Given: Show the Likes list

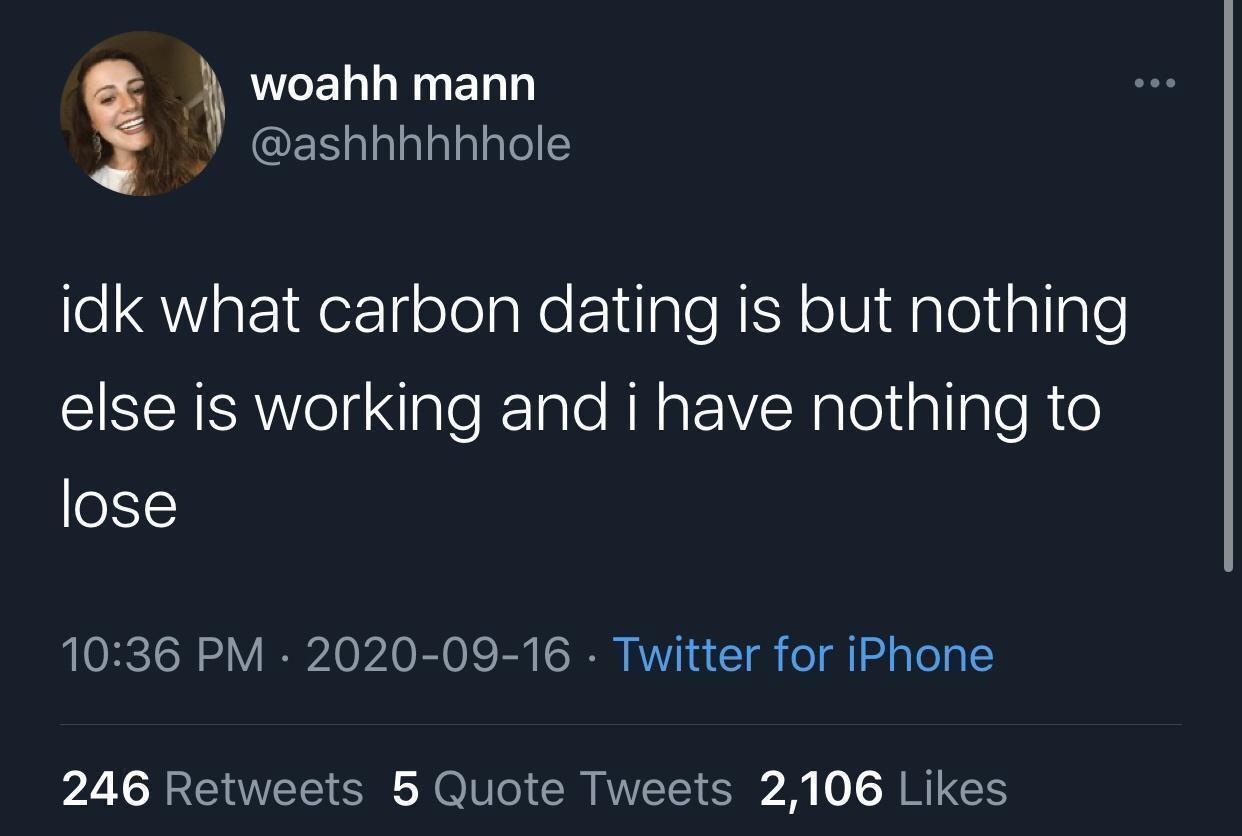Looking at the screenshot, I should (x=953, y=788).
